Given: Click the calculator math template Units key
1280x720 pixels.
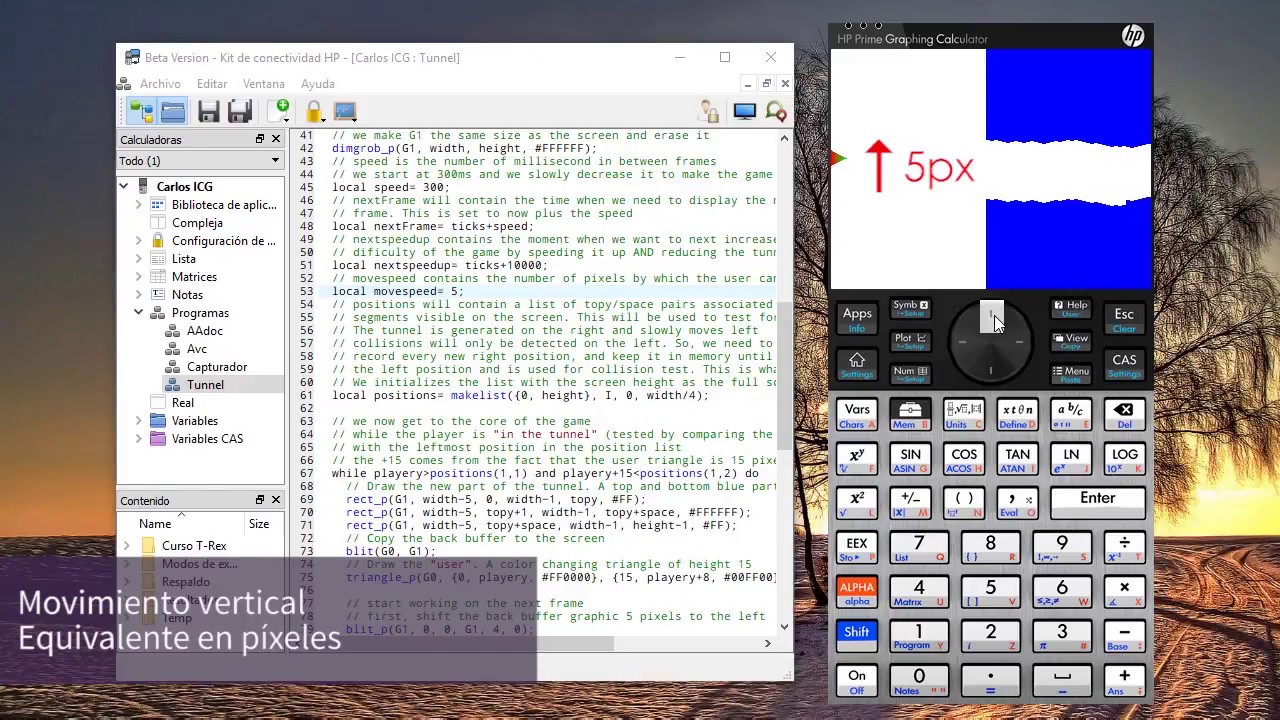Looking at the screenshot, I should click(x=963, y=413).
